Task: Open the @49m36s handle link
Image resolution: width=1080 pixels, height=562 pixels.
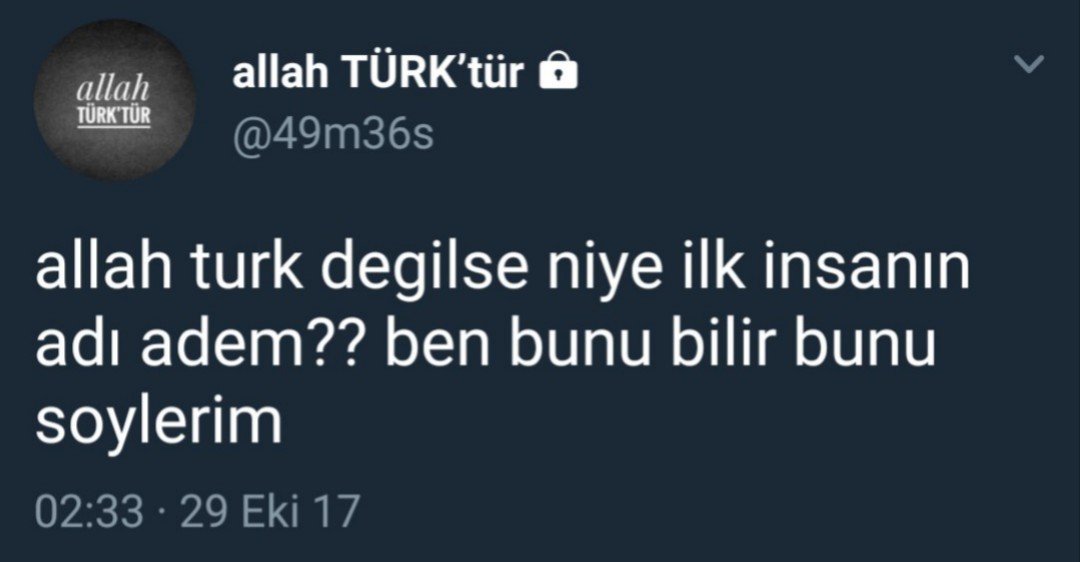Action: coord(333,133)
